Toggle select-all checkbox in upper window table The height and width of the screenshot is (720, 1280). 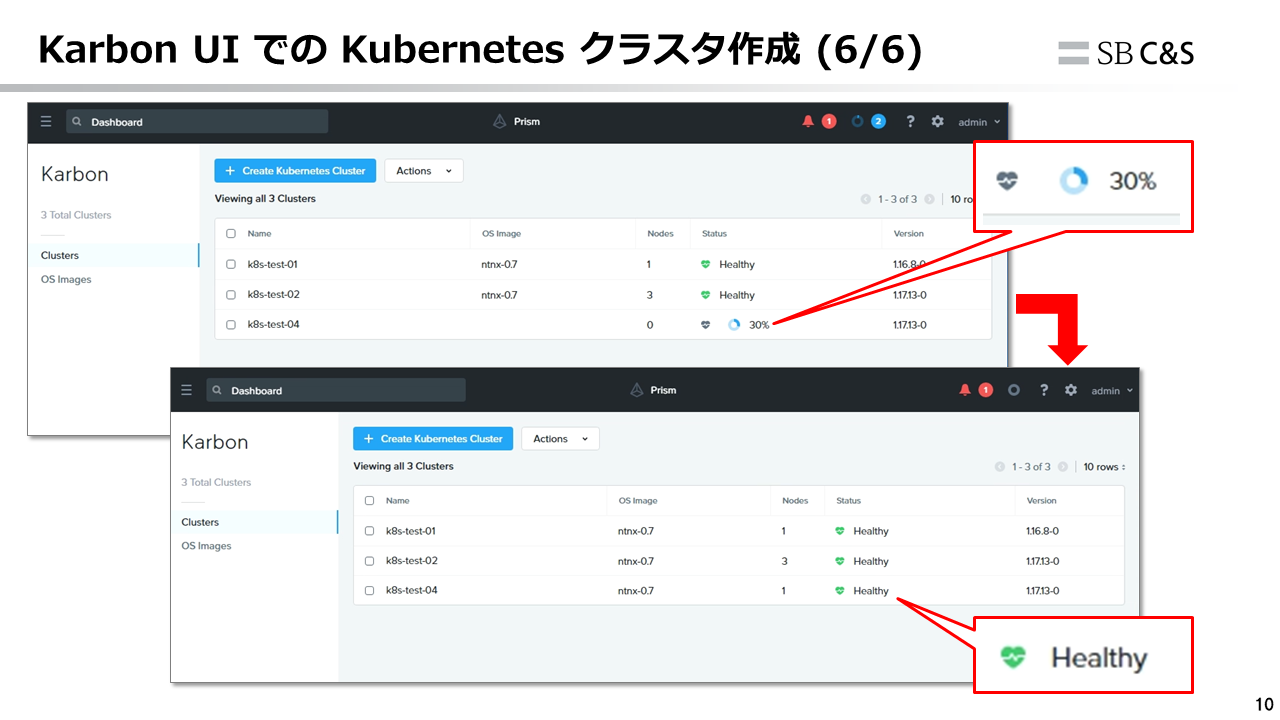point(231,233)
